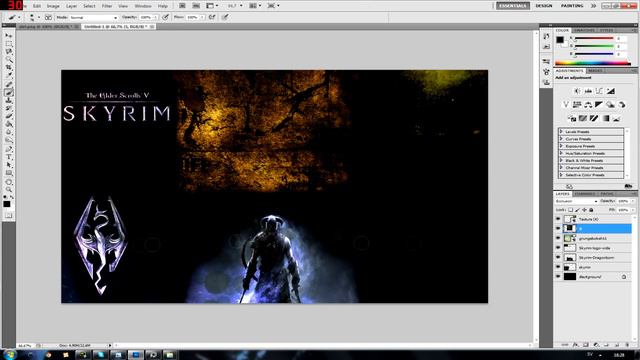Select the Horizontal Type tool
The width and height of the screenshot is (640, 360).
pos(9,157)
